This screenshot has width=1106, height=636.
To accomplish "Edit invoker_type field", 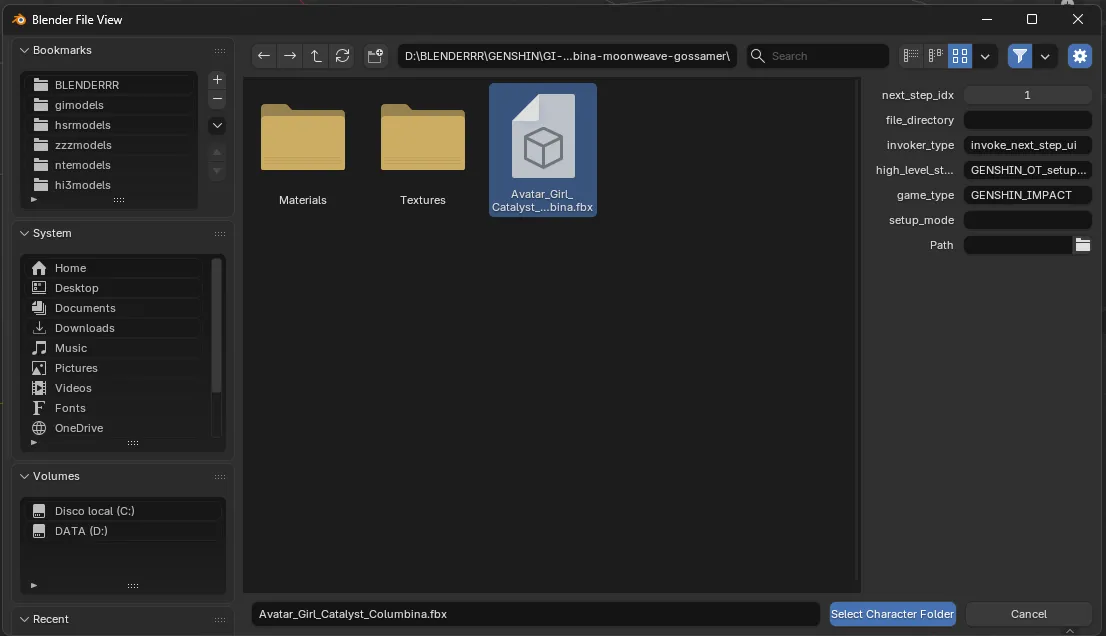I will tap(1027, 145).
